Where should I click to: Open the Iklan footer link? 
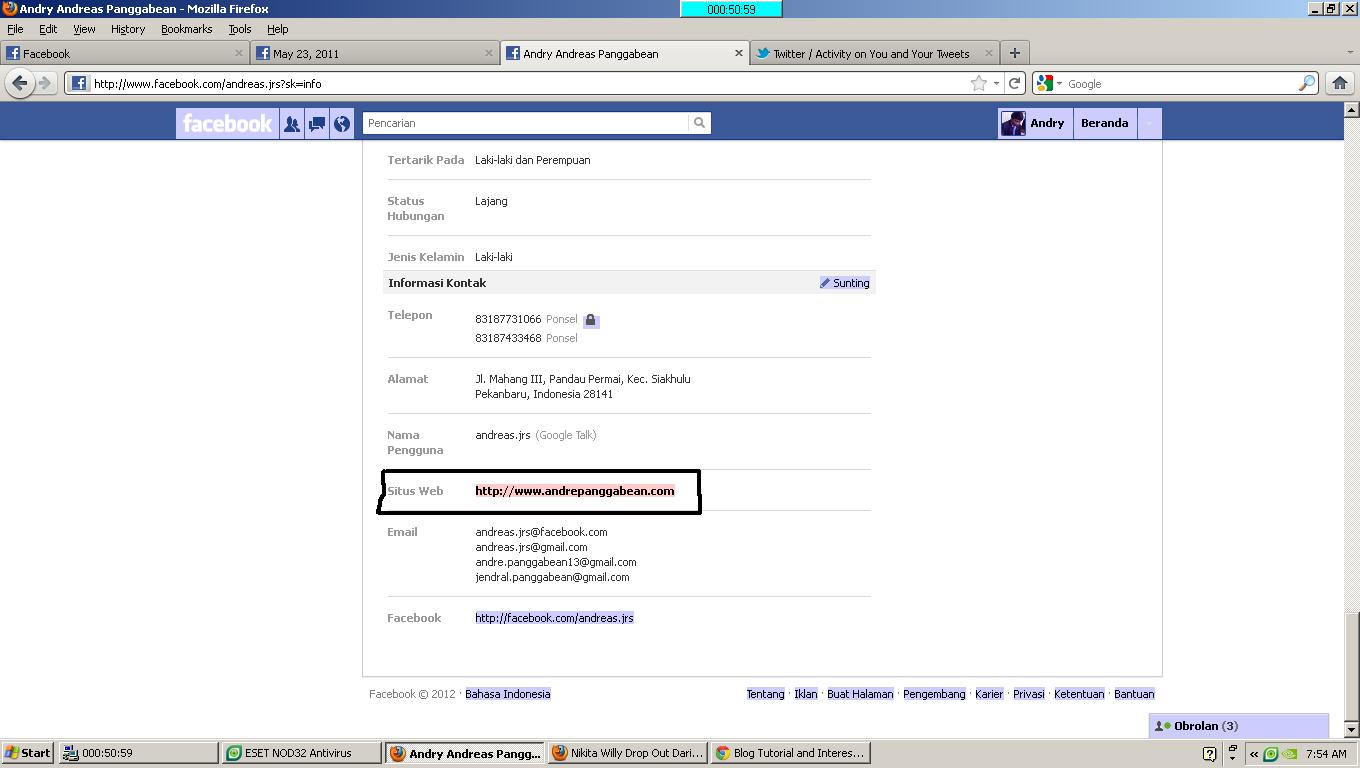click(x=806, y=694)
